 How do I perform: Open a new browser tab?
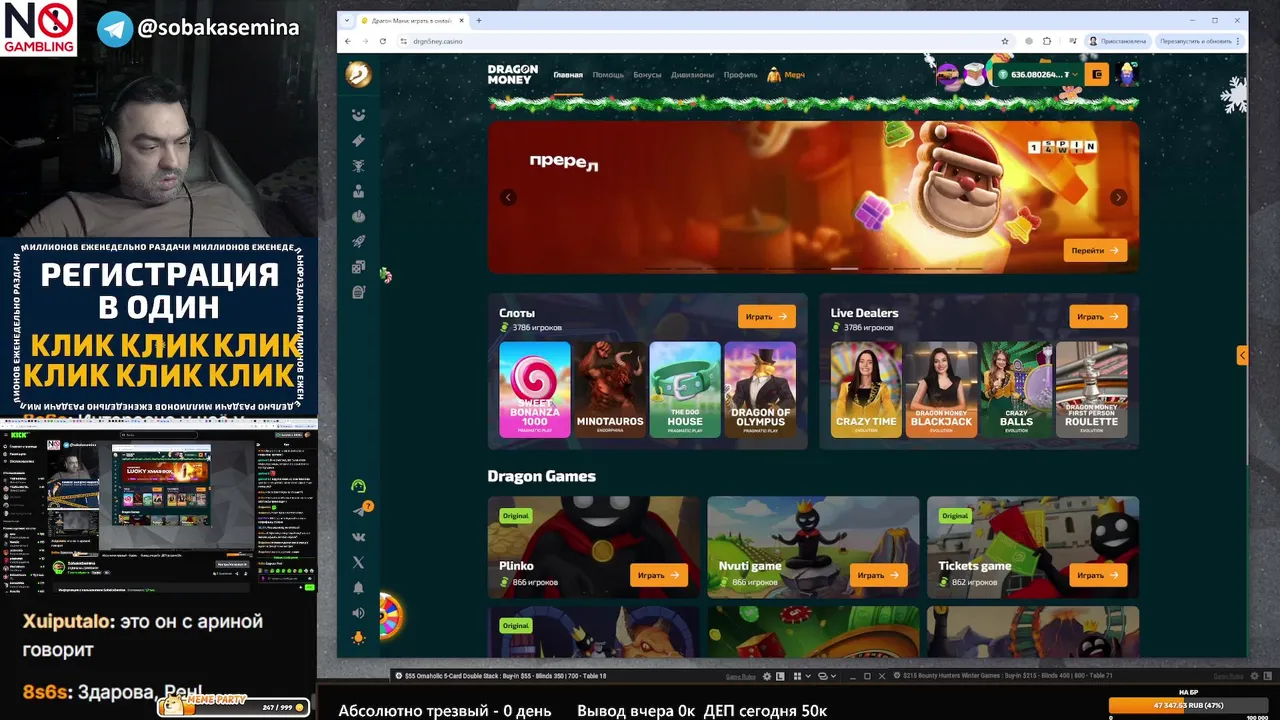pos(479,20)
